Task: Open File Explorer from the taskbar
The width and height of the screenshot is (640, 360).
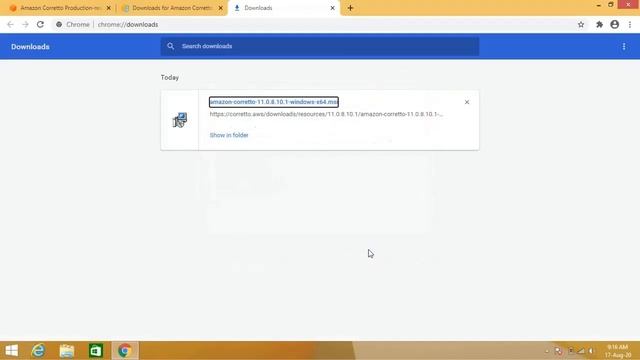Action: point(67,350)
